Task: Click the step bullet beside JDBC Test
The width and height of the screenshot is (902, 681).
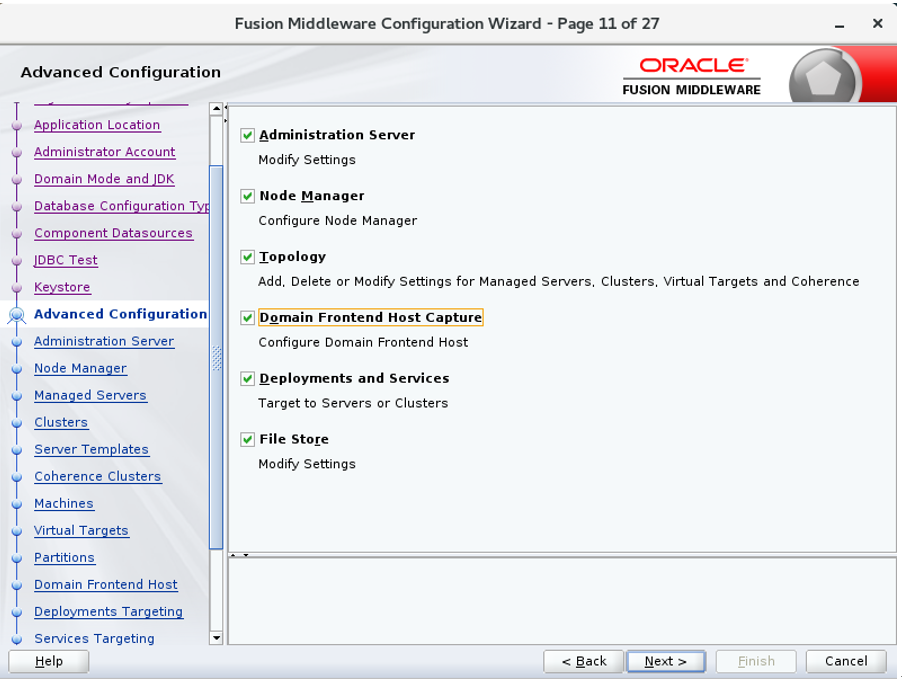Action: coord(17,261)
